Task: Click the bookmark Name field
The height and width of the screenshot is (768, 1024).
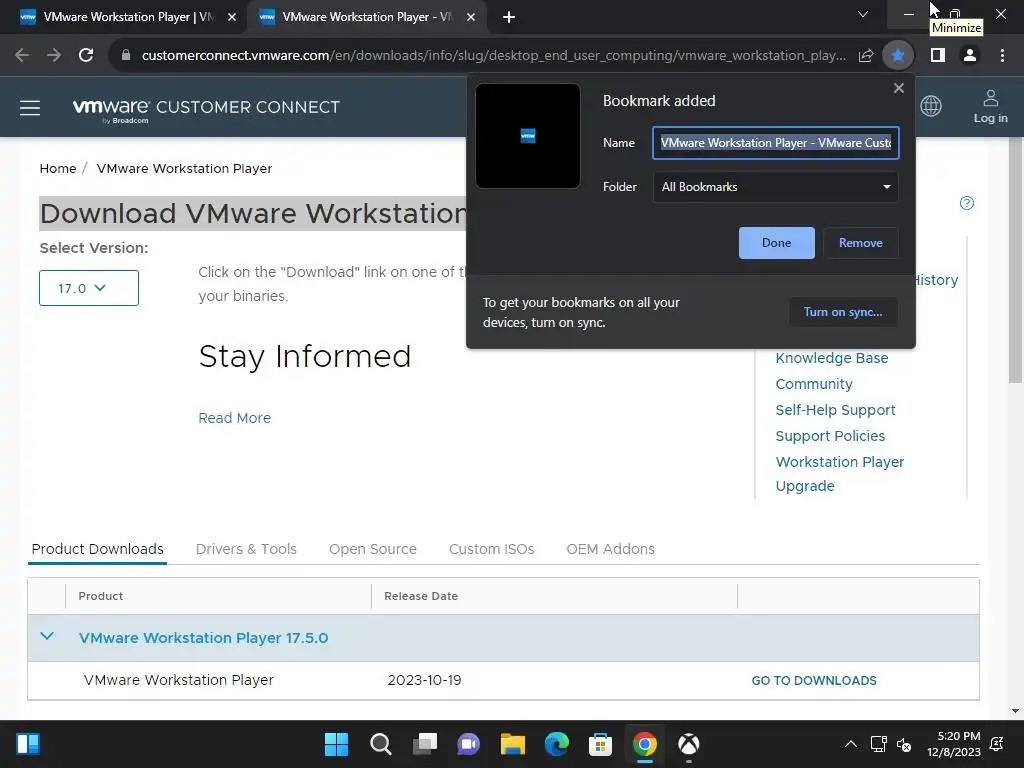Action: (775, 143)
